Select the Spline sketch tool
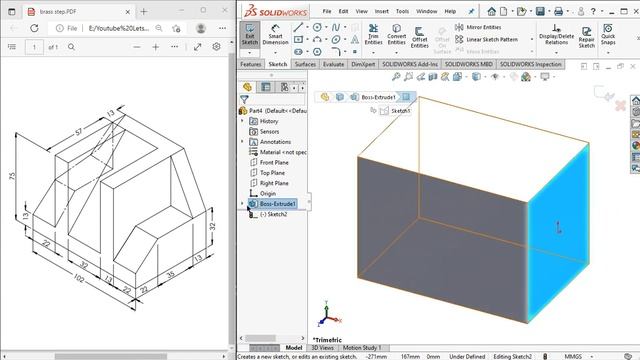640x360 pixels. (336, 27)
